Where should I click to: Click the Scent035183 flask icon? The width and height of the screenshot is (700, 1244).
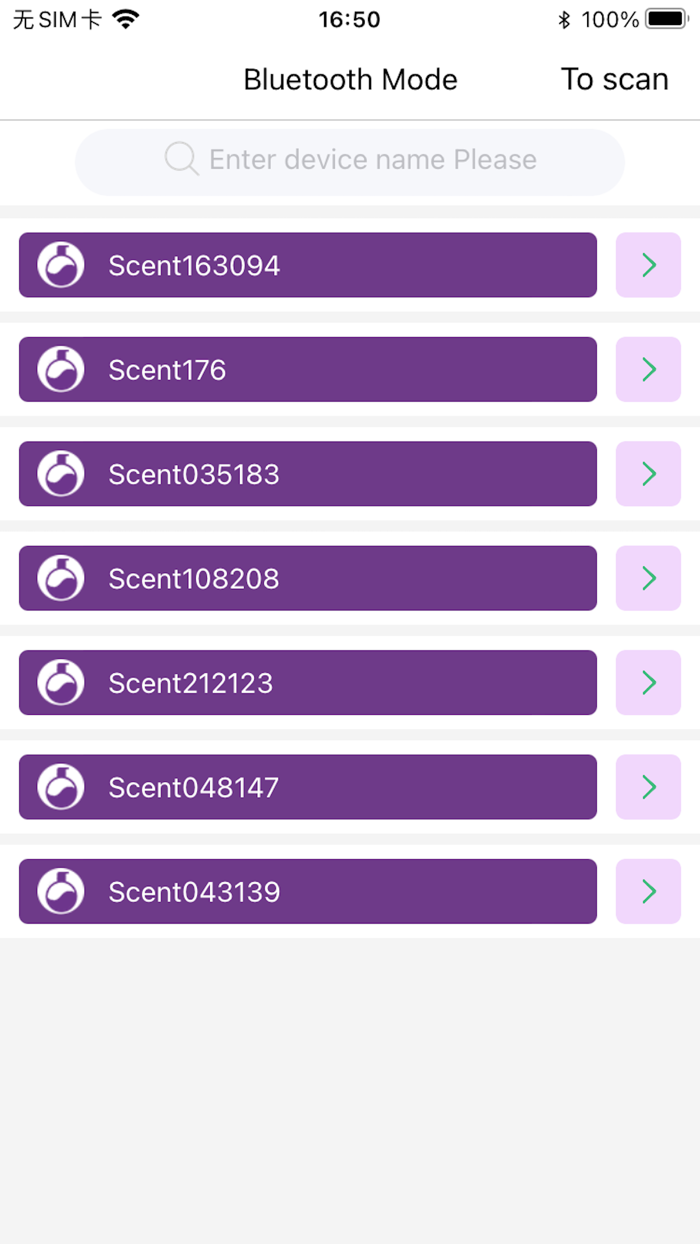(60, 474)
